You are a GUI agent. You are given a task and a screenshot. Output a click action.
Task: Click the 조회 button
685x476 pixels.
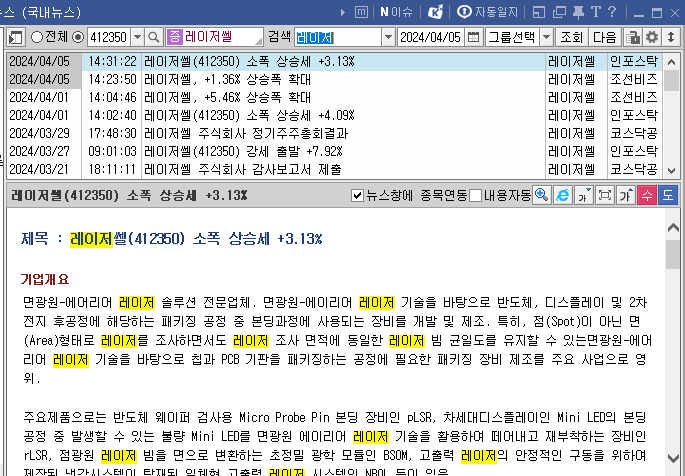[571, 38]
